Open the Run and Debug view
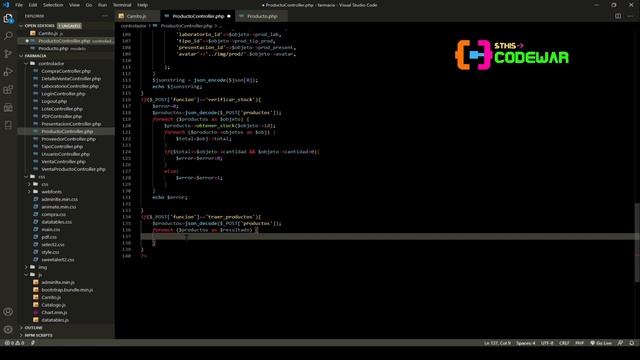 (8, 71)
